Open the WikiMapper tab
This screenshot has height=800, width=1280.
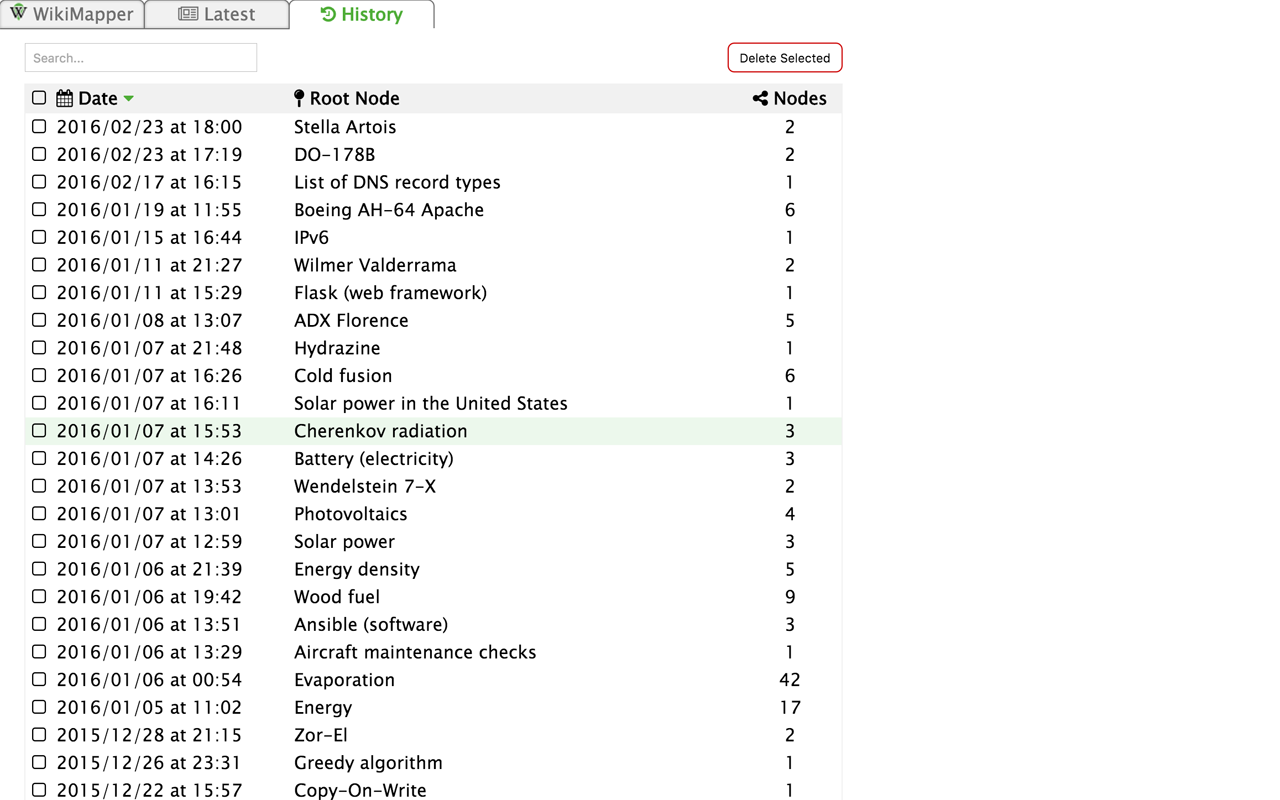(x=72, y=14)
